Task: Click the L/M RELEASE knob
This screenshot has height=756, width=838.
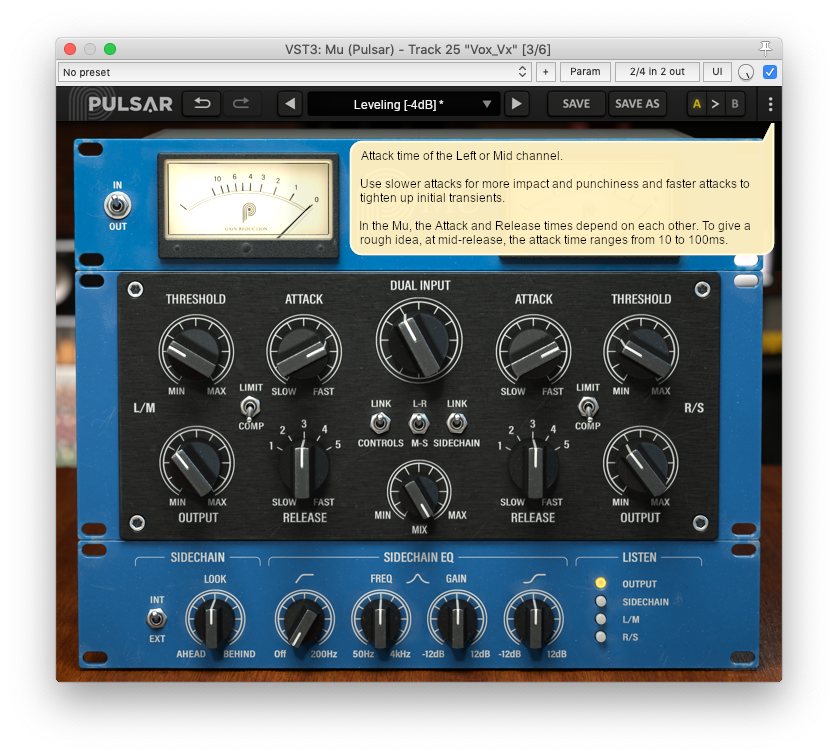Action: (x=304, y=466)
